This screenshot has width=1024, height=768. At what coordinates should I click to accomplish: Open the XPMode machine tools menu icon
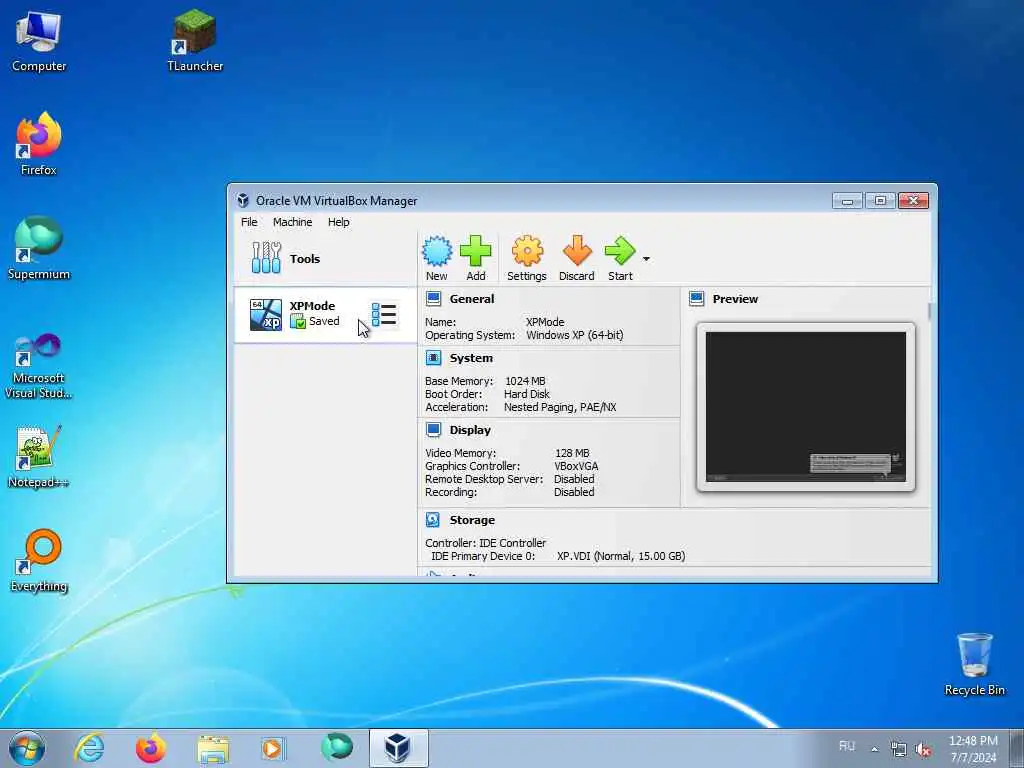pyautogui.click(x=384, y=315)
